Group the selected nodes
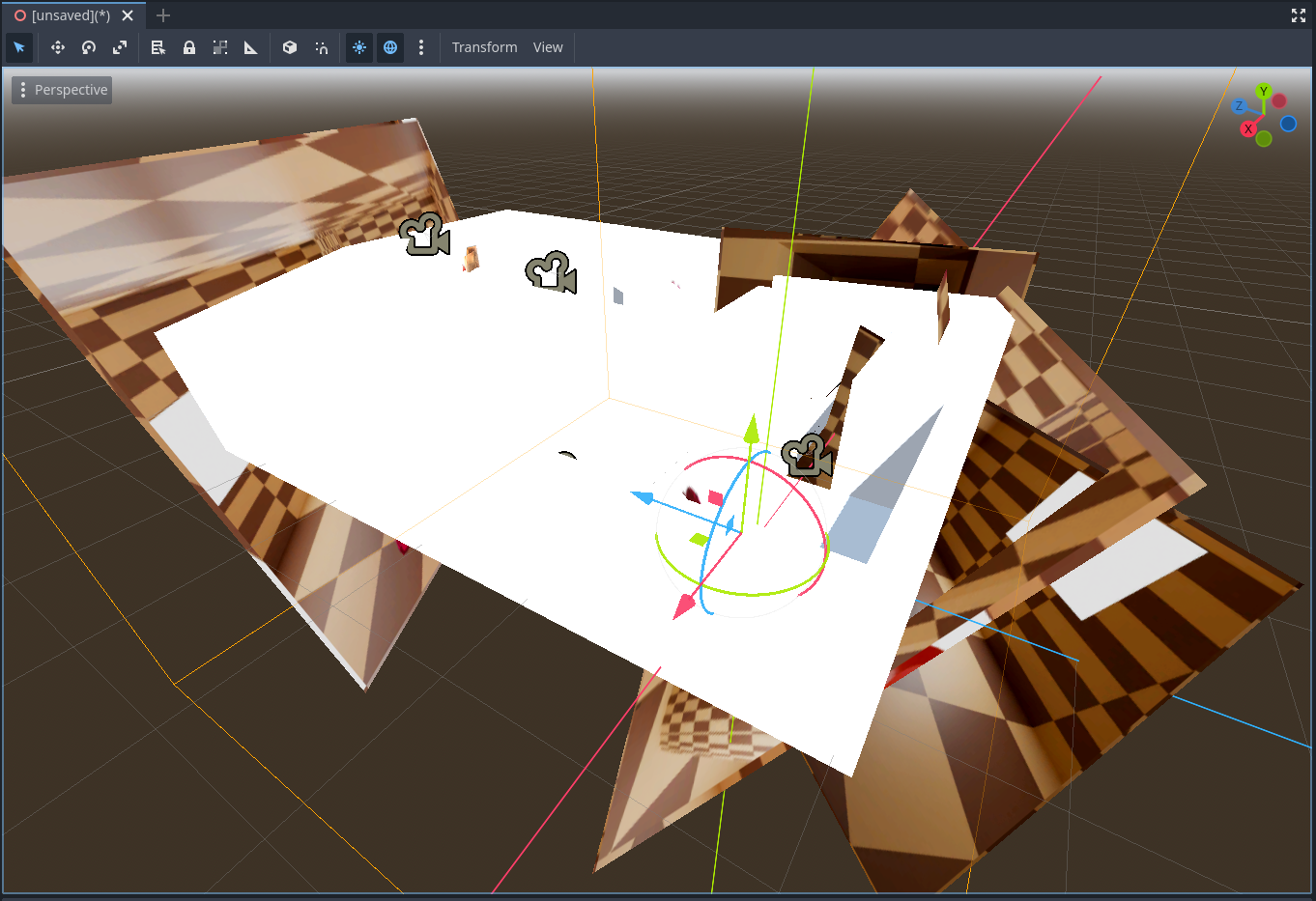Viewport: 1316px width, 901px height. pyautogui.click(x=219, y=47)
